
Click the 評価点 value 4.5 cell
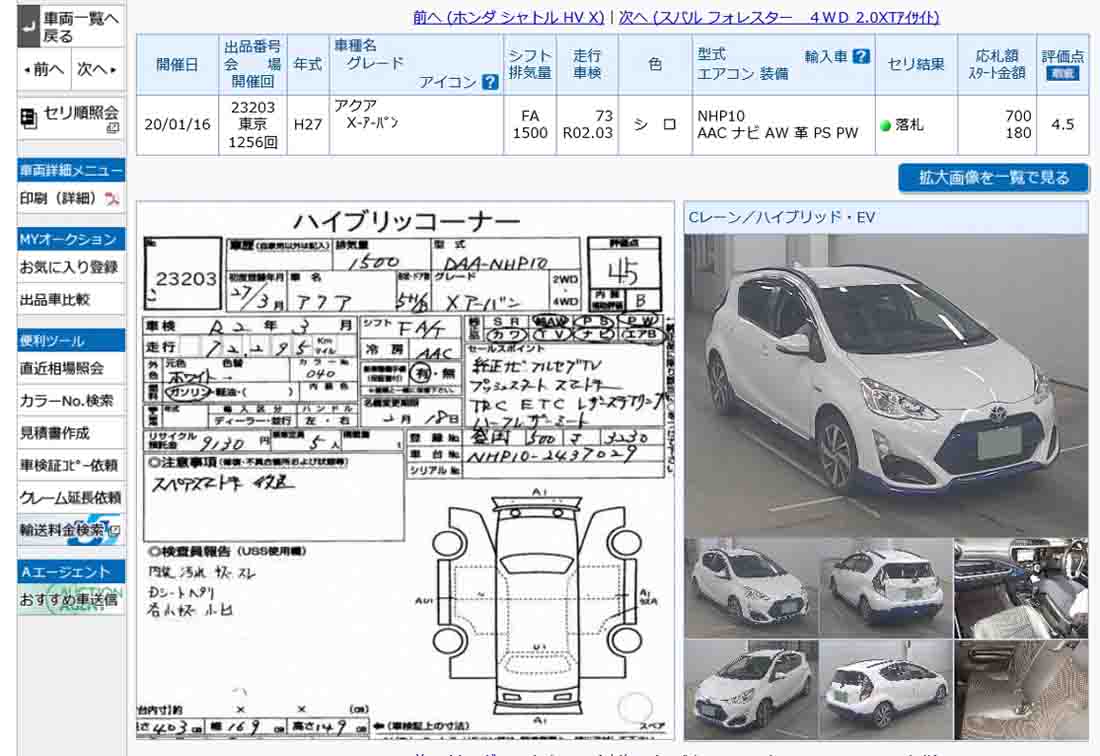1062,125
